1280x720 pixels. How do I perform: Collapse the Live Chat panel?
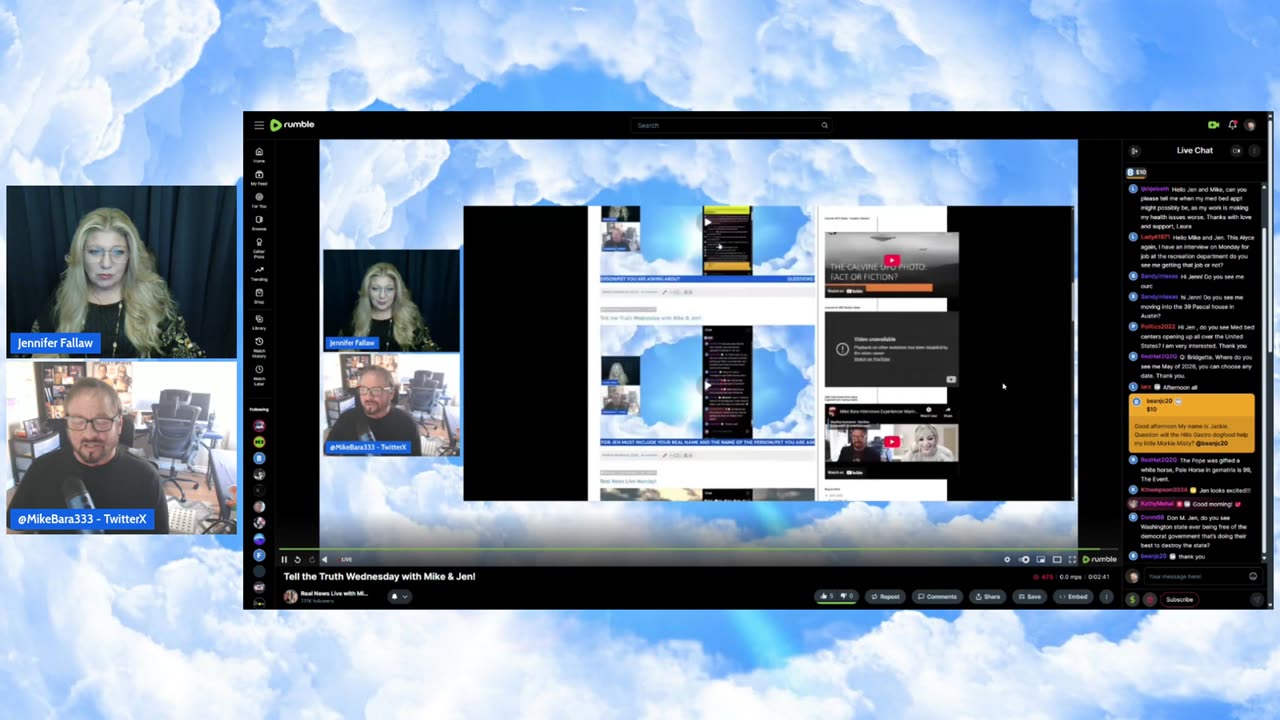[x=1134, y=151]
